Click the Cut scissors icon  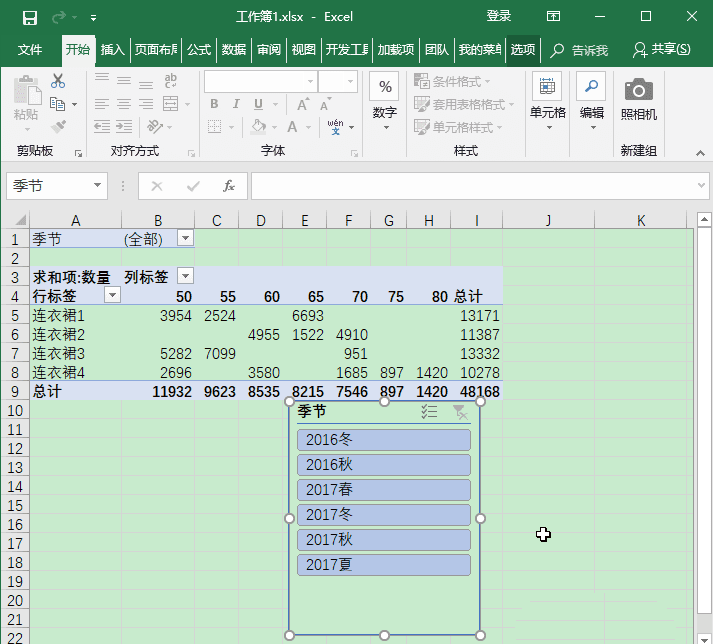click(x=58, y=81)
